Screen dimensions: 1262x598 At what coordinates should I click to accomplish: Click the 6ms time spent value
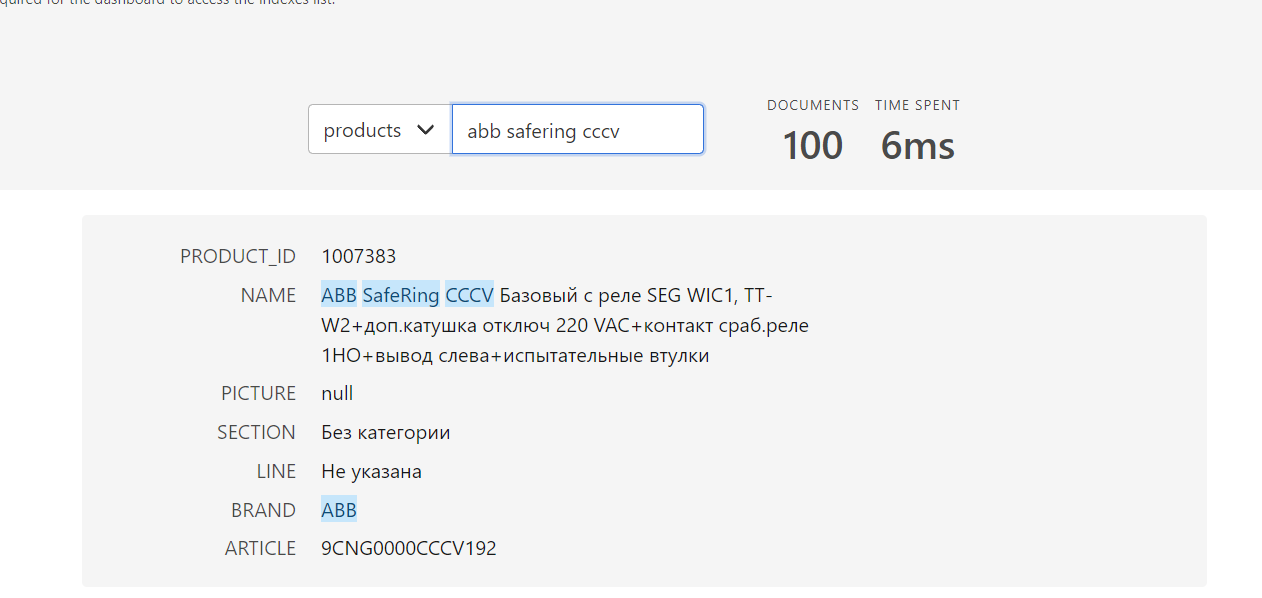(x=916, y=145)
